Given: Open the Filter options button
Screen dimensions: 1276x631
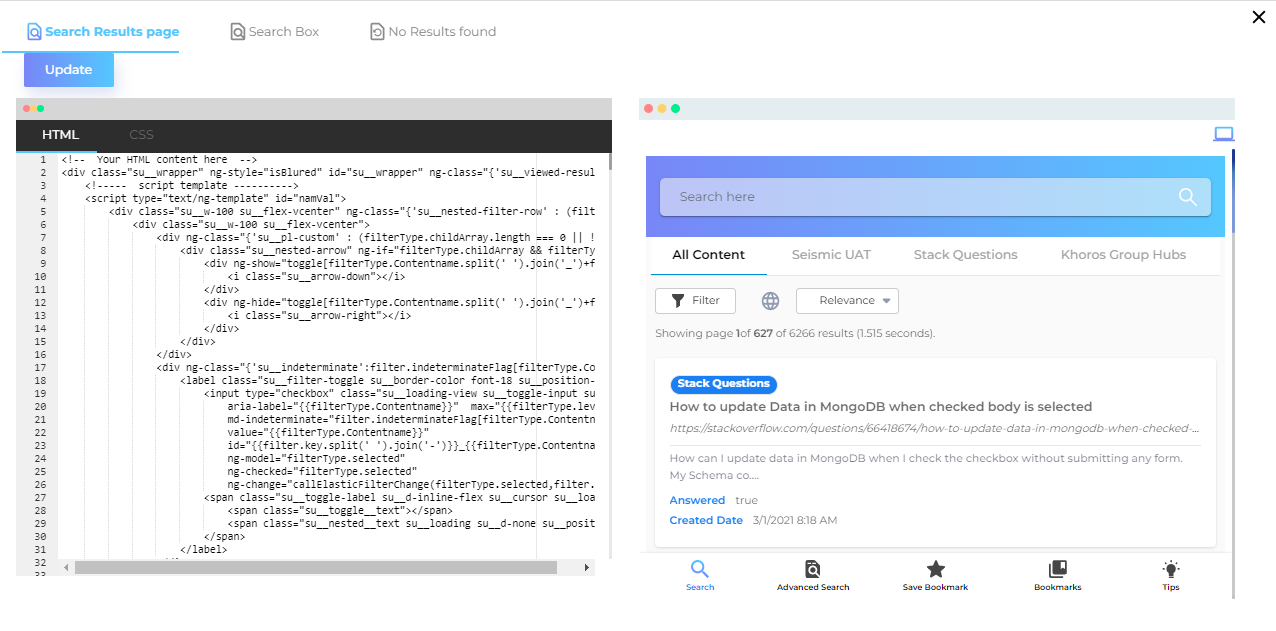Looking at the screenshot, I should [695, 301].
